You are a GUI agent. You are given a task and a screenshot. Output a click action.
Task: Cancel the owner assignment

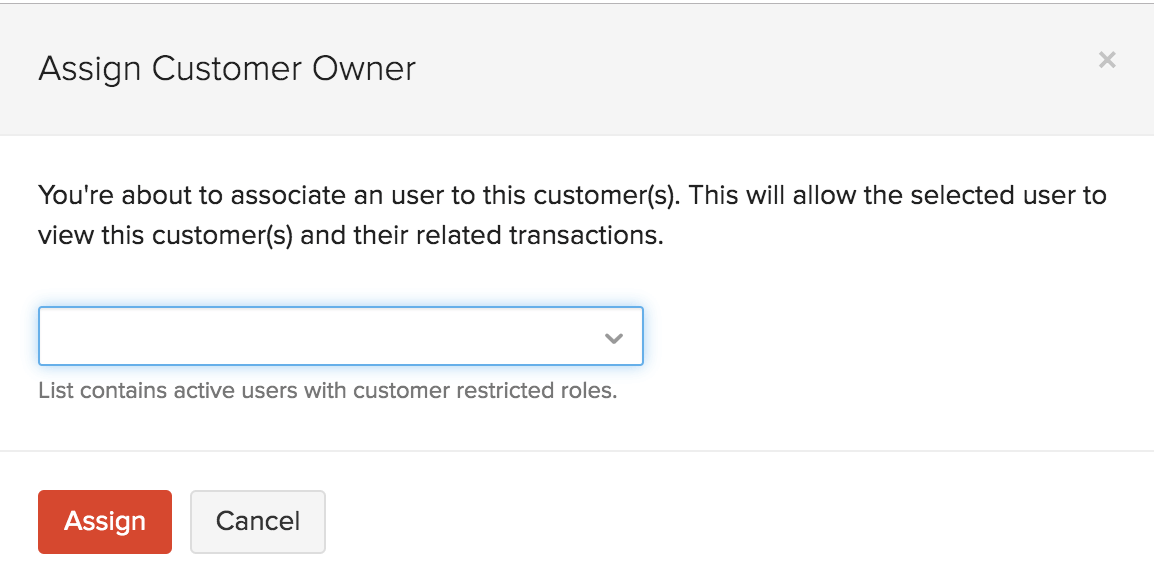coord(257,521)
